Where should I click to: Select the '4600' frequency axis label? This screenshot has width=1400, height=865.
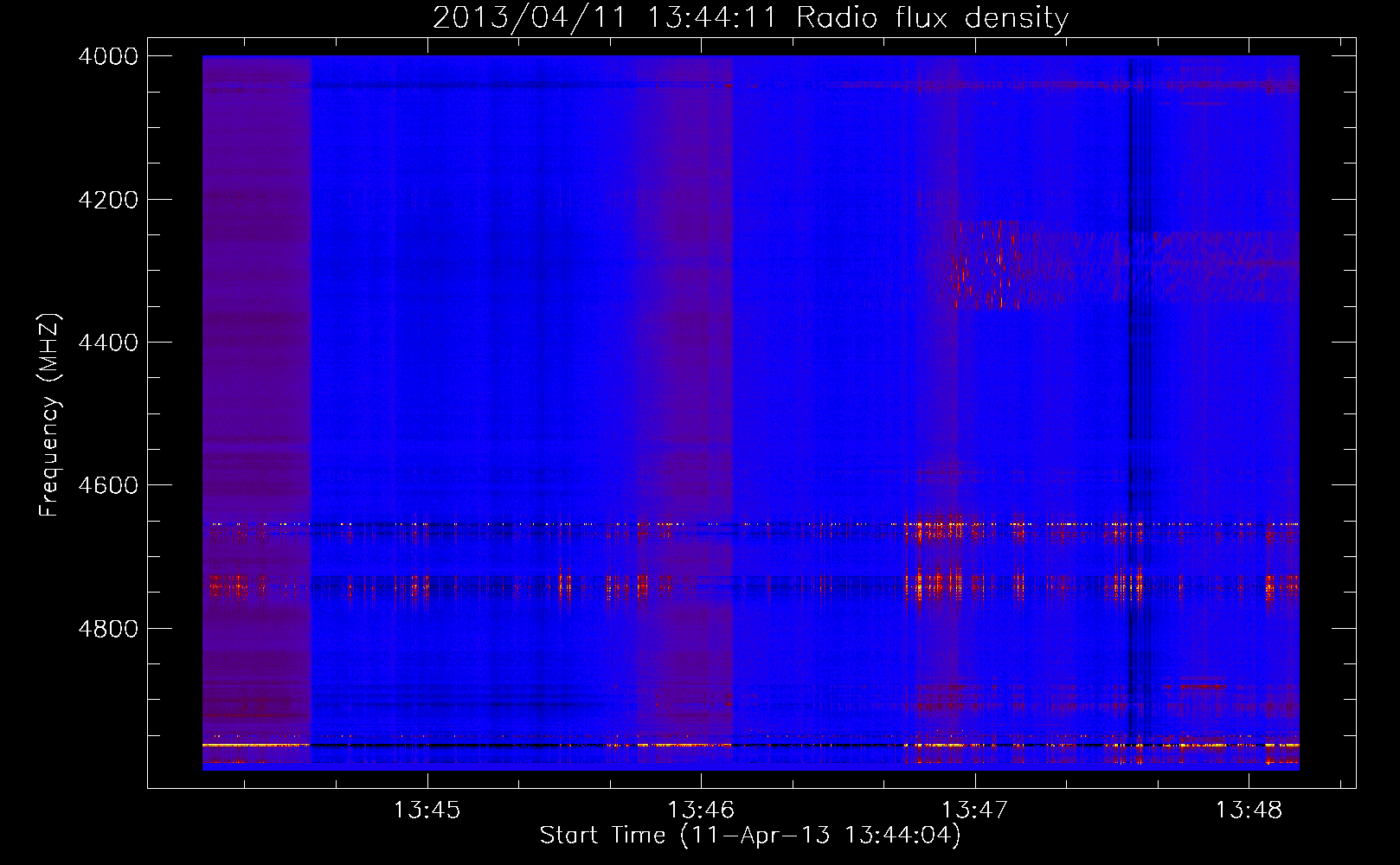tap(107, 485)
